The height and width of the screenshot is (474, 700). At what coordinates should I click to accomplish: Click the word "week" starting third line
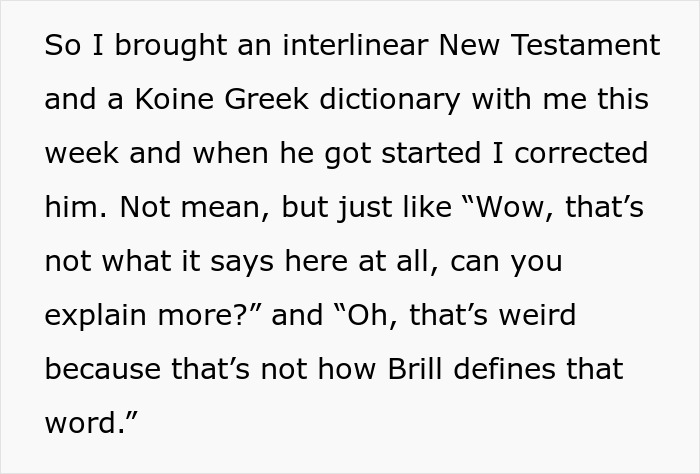click(x=81, y=153)
